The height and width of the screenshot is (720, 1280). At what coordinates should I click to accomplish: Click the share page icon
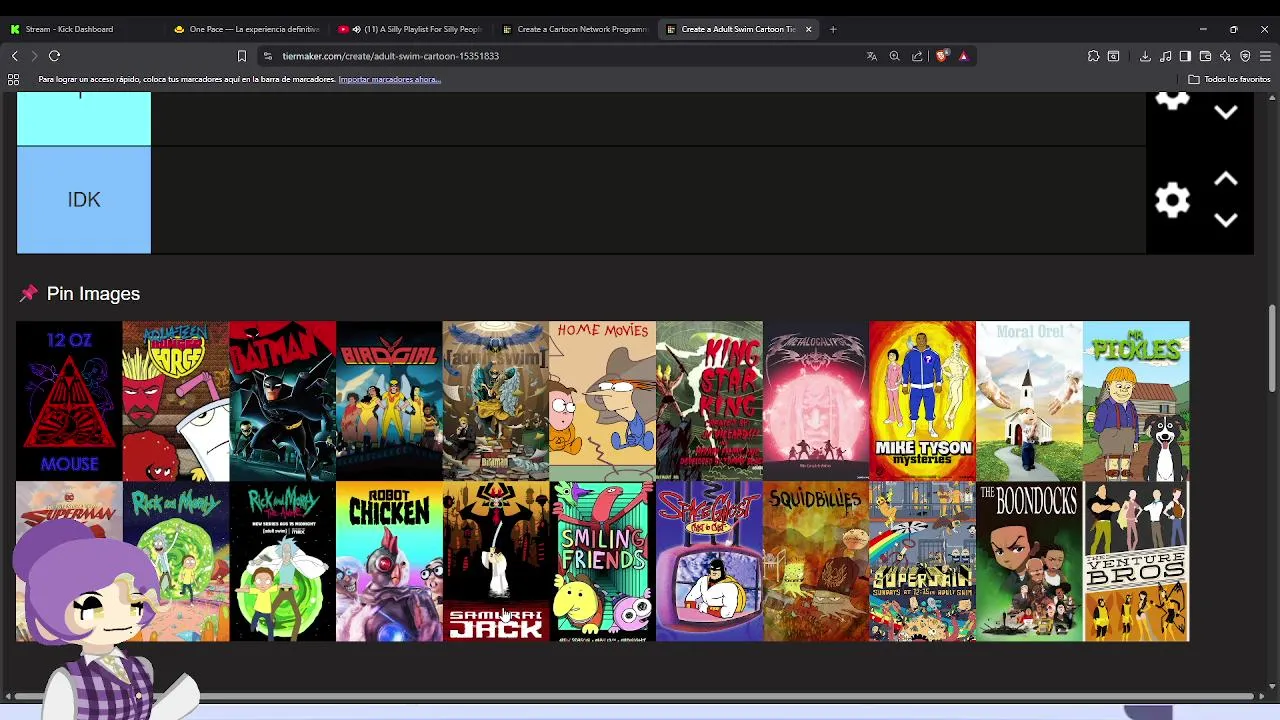pyautogui.click(x=917, y=56)
